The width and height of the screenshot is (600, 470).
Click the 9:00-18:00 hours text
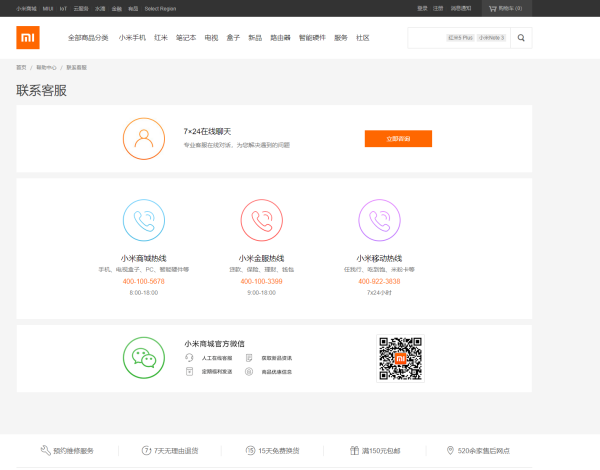click(x=261, y=292)
